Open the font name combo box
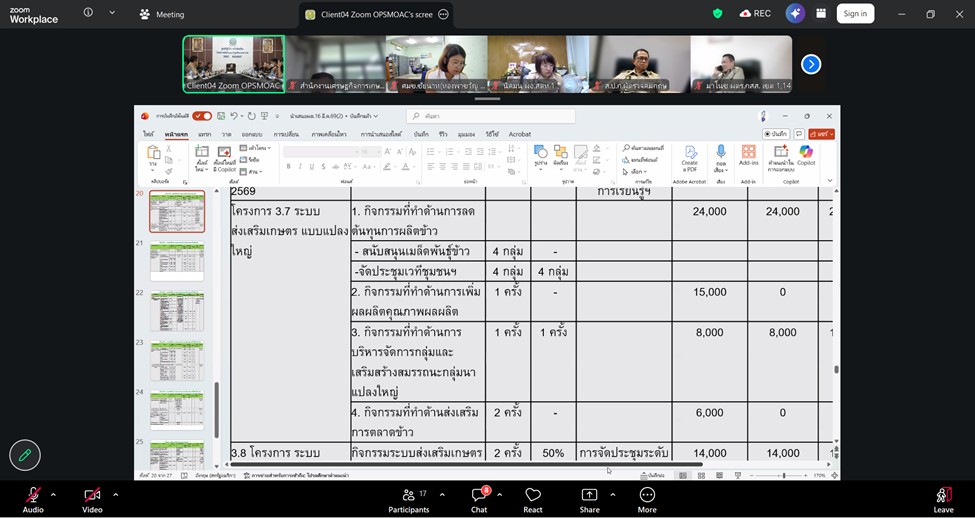 320,152
